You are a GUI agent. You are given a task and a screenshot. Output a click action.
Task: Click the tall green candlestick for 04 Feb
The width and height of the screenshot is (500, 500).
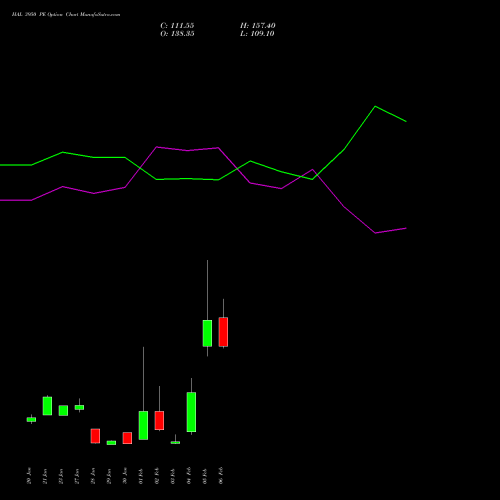point(191,412)
